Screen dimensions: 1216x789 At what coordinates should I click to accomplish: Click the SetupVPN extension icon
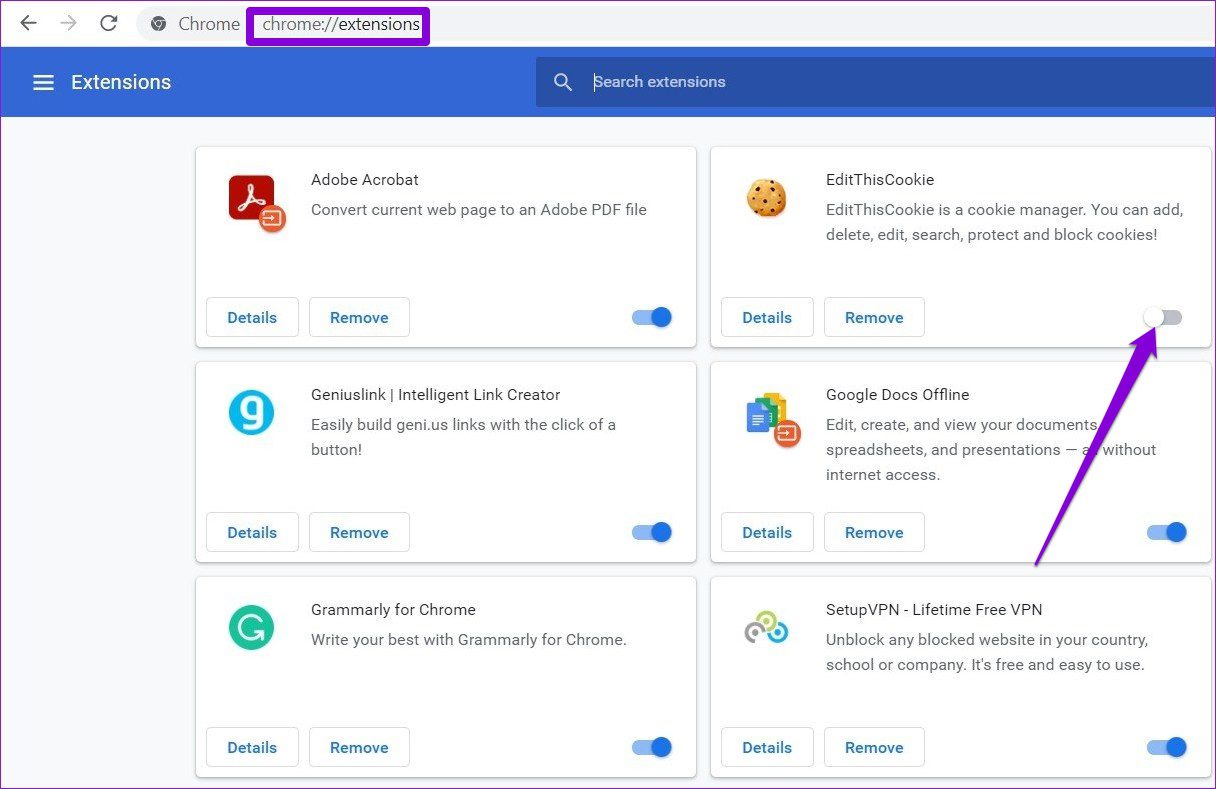coord(766,628)
